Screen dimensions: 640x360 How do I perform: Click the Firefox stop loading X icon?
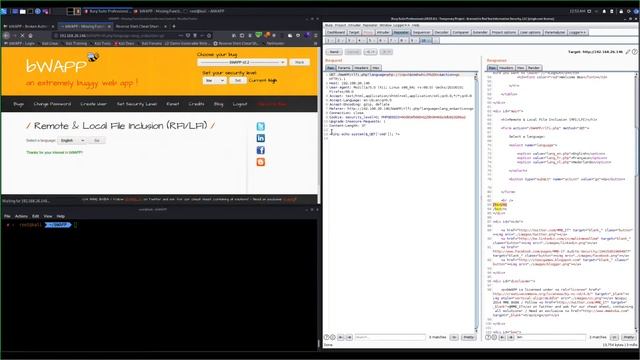(x=22, y=36)
